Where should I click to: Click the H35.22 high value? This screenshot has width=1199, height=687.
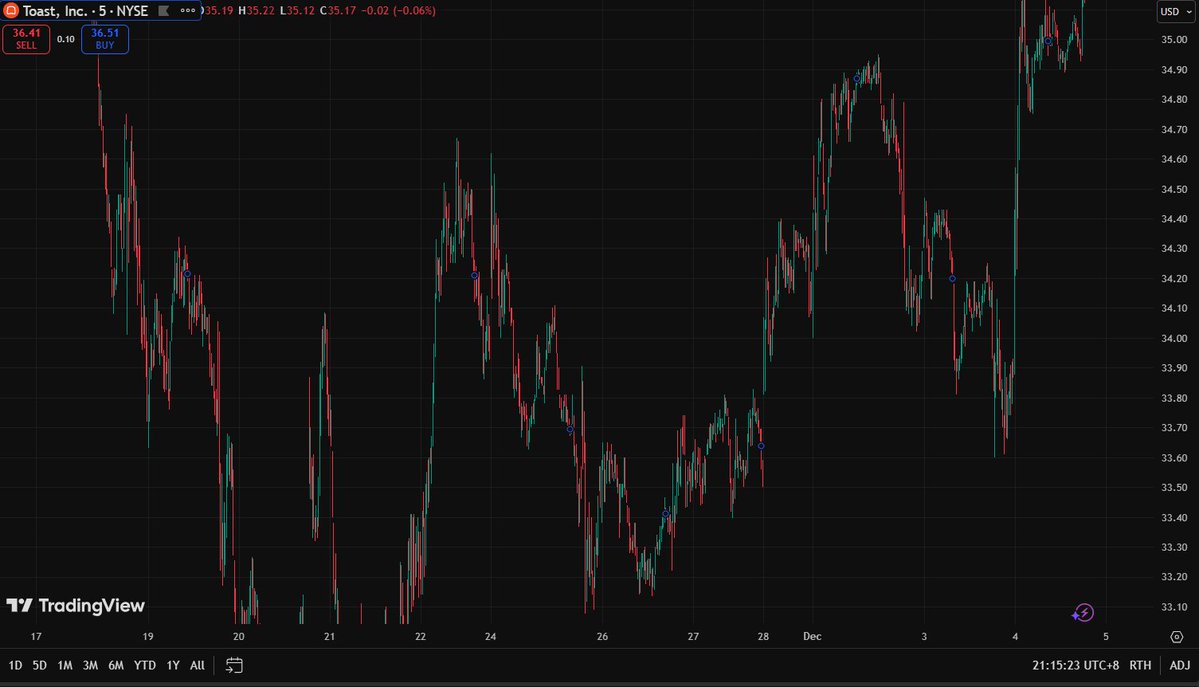256,11
